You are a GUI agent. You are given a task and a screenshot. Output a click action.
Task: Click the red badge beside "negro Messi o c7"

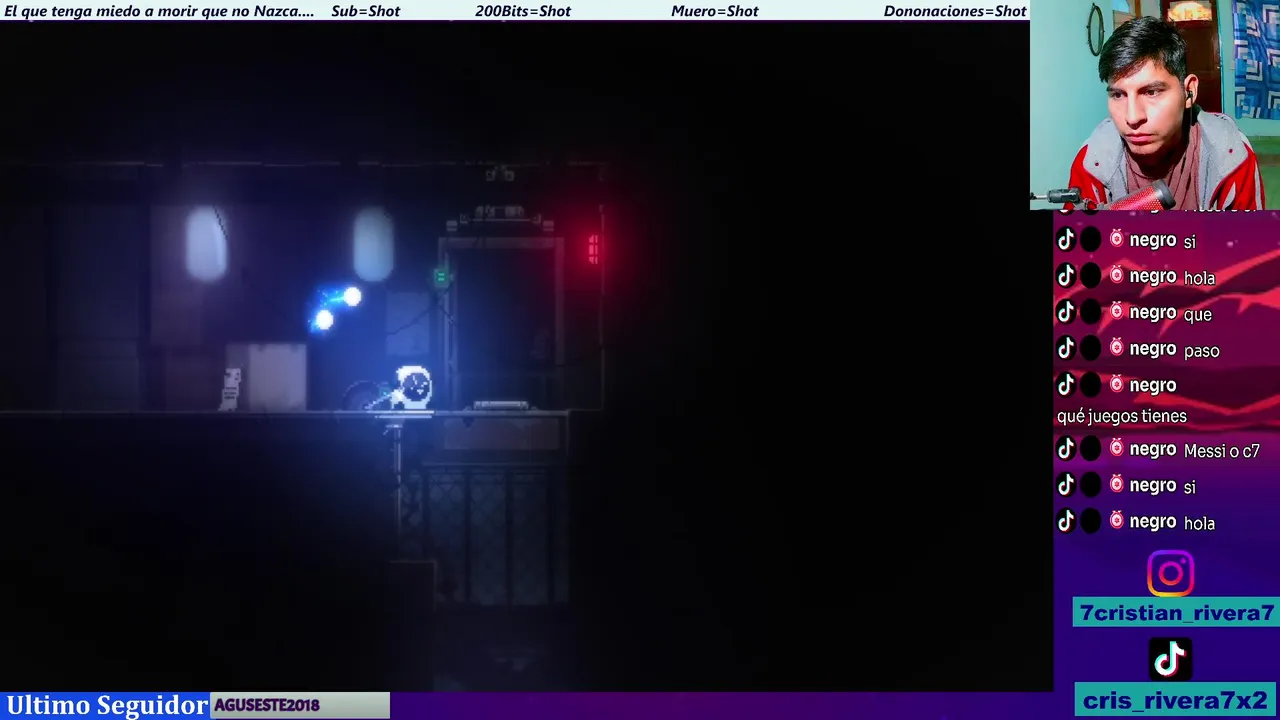point(1117,448)
